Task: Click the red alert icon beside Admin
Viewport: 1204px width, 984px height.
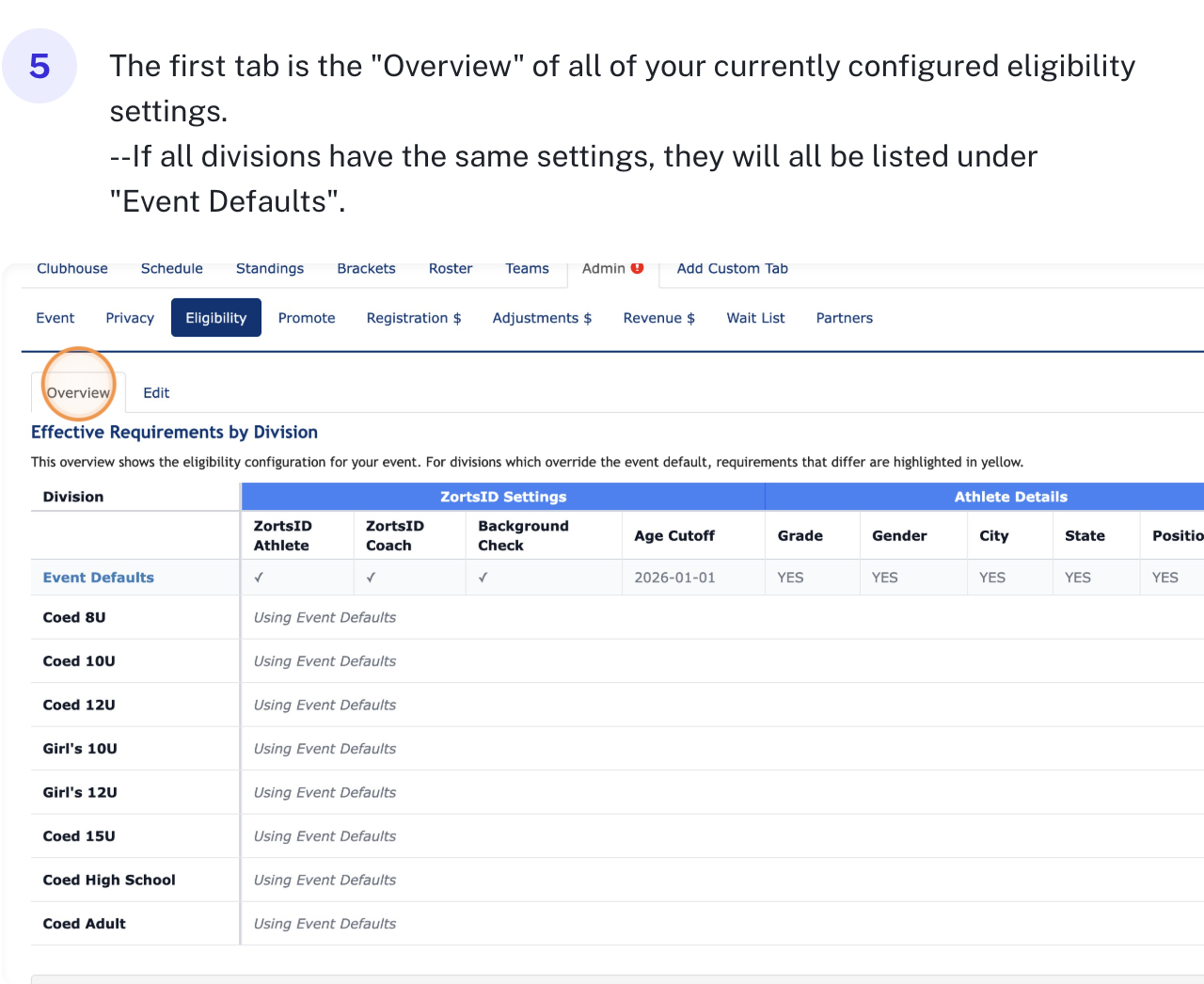Action: (637, 268)
